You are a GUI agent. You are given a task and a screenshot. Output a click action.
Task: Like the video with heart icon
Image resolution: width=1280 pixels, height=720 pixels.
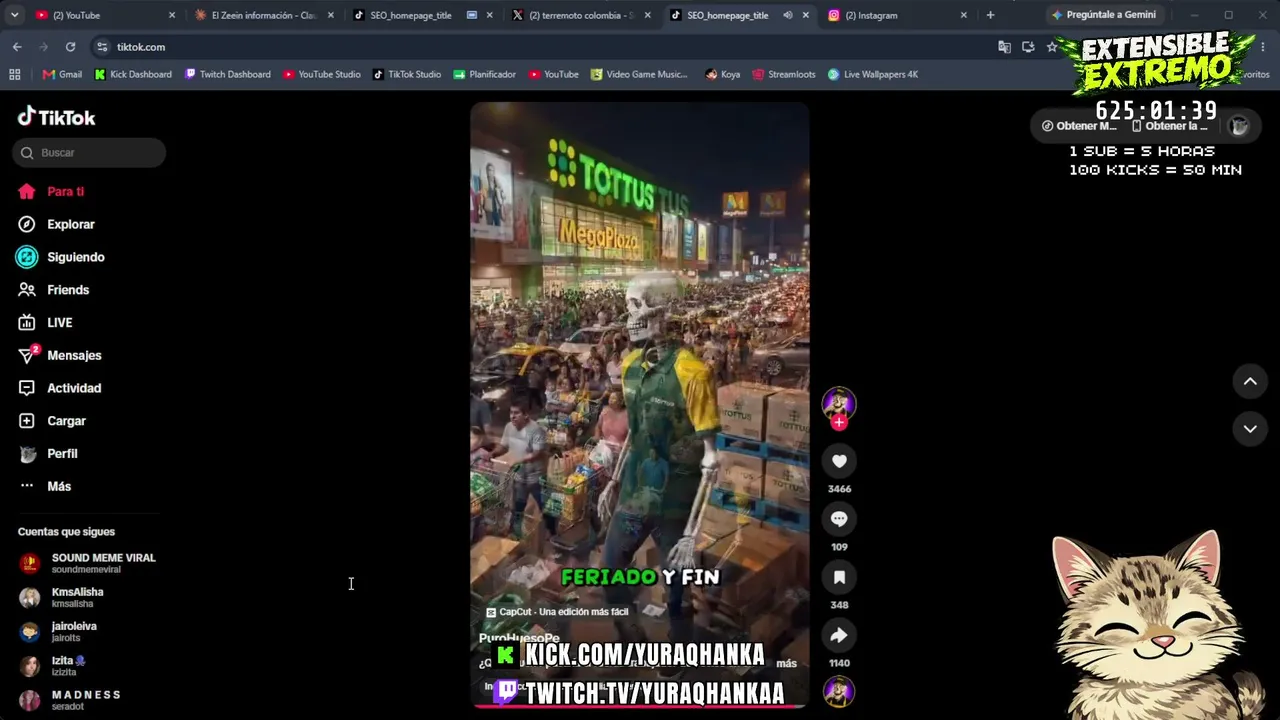point(839,461)
